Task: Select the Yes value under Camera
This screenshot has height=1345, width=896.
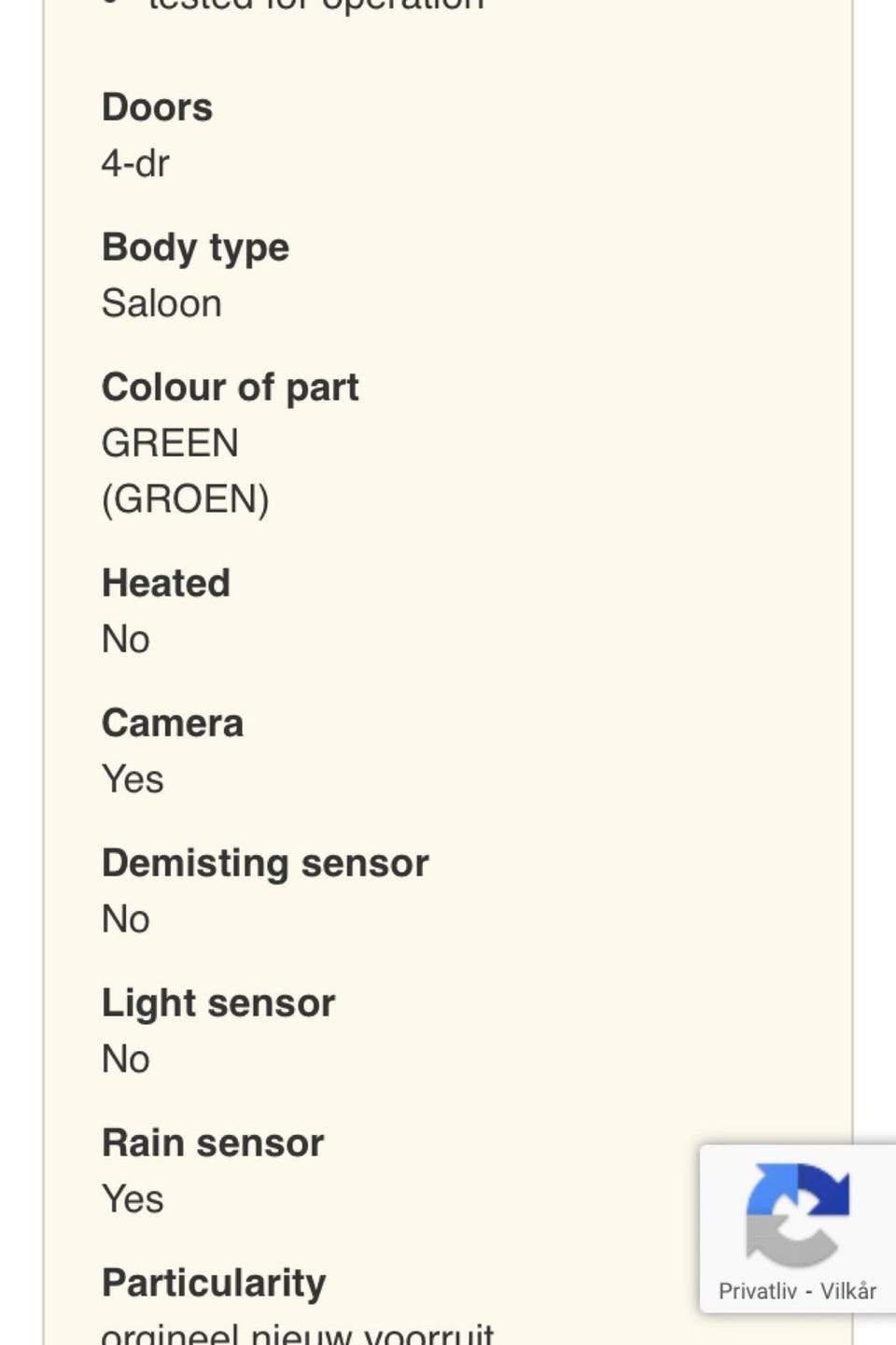Action: tap(133, 779)
